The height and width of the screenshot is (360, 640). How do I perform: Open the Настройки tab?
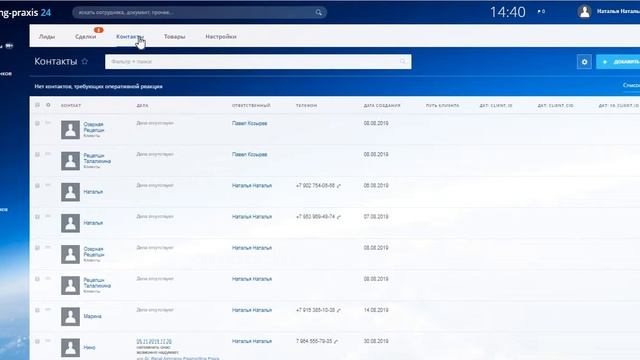(221, 36)
